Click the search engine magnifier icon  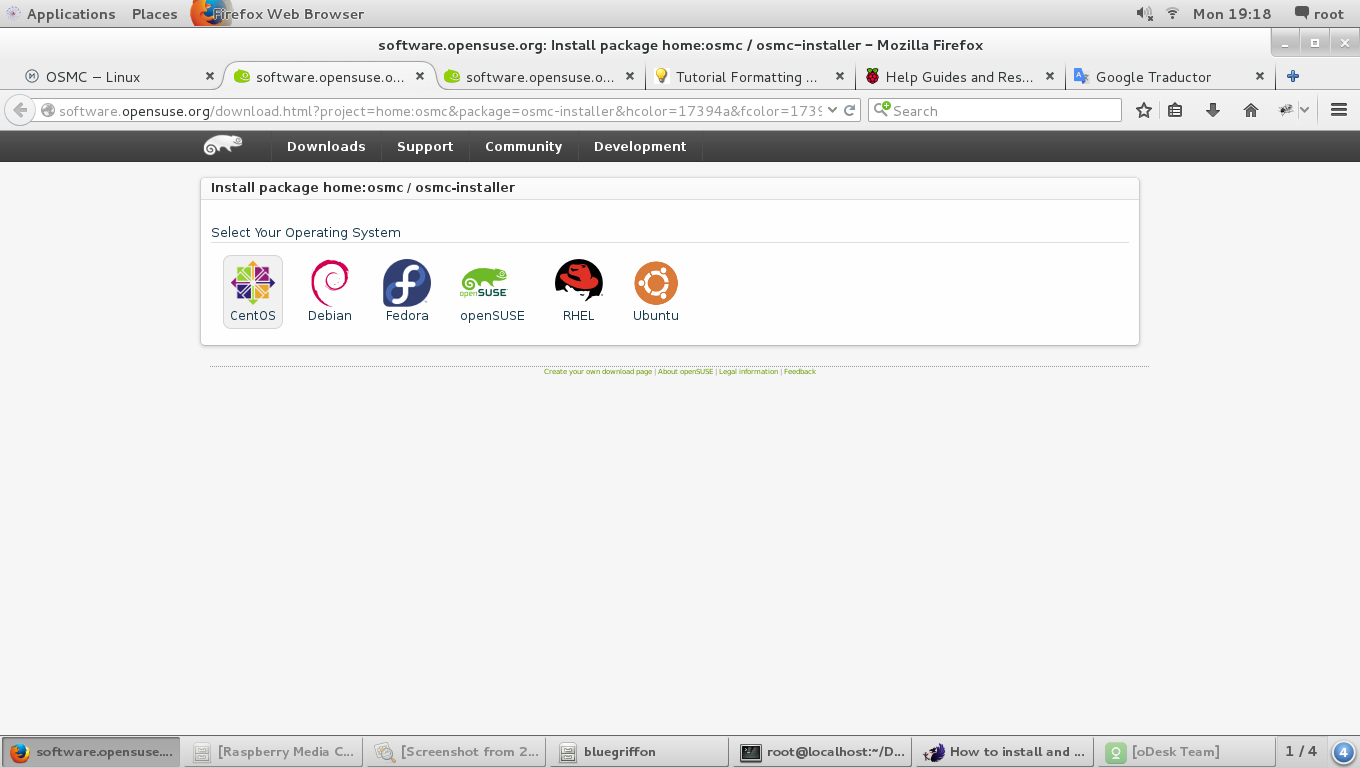881,110
